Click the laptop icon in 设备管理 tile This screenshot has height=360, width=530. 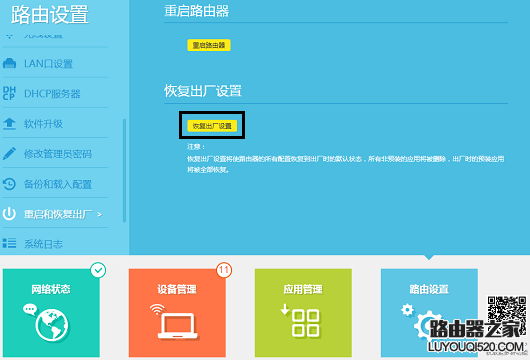177,326
